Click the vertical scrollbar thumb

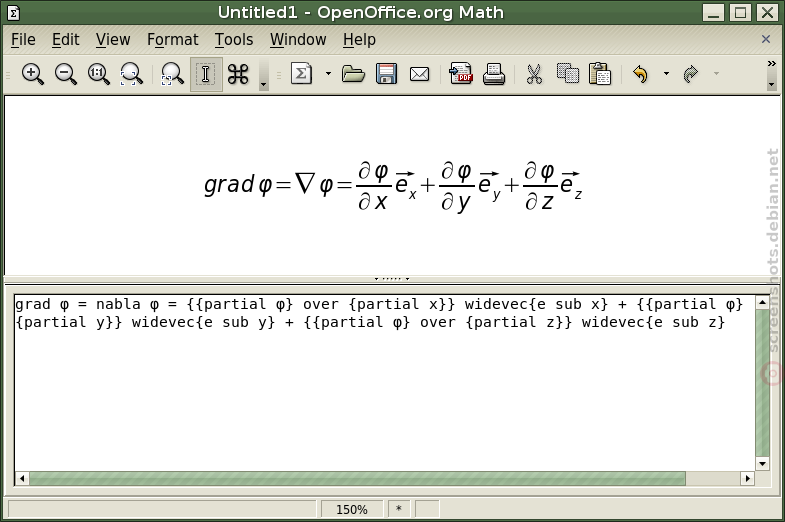[762, 383]
